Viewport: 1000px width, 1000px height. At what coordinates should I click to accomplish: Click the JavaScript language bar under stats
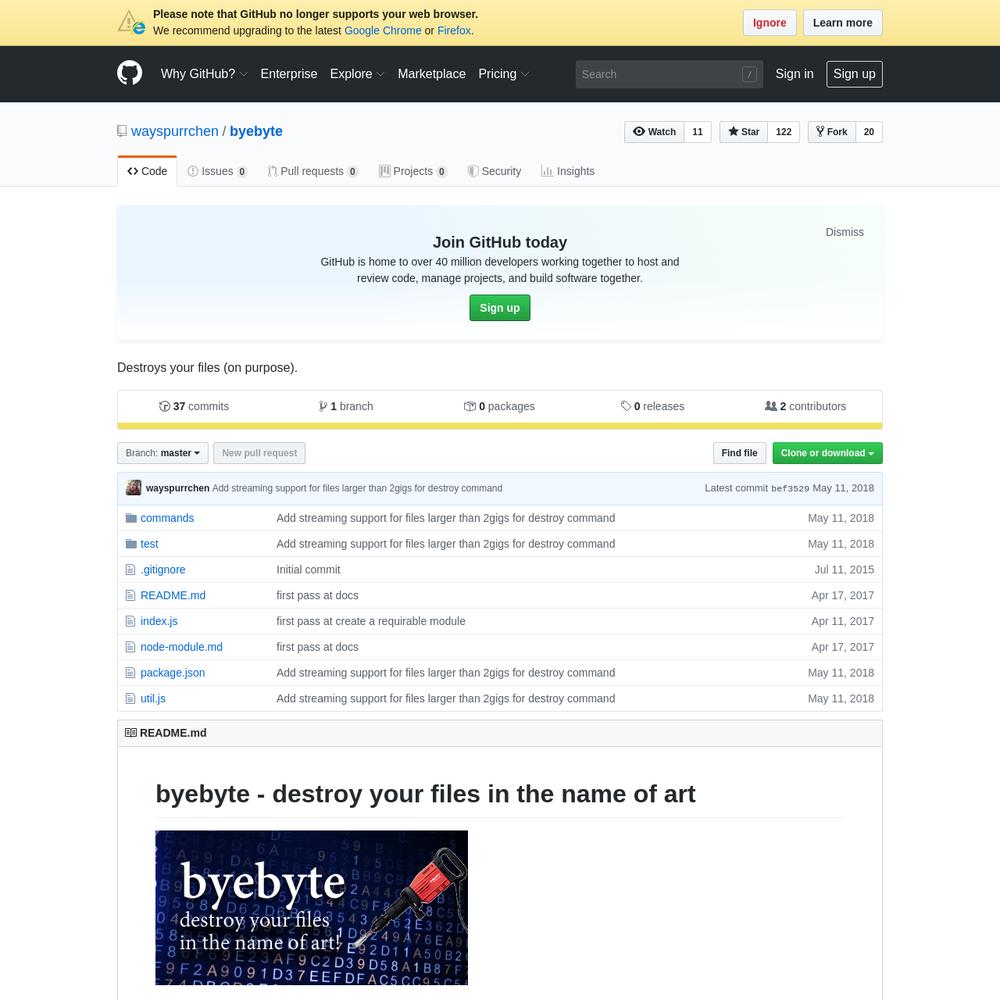[500, 426]
